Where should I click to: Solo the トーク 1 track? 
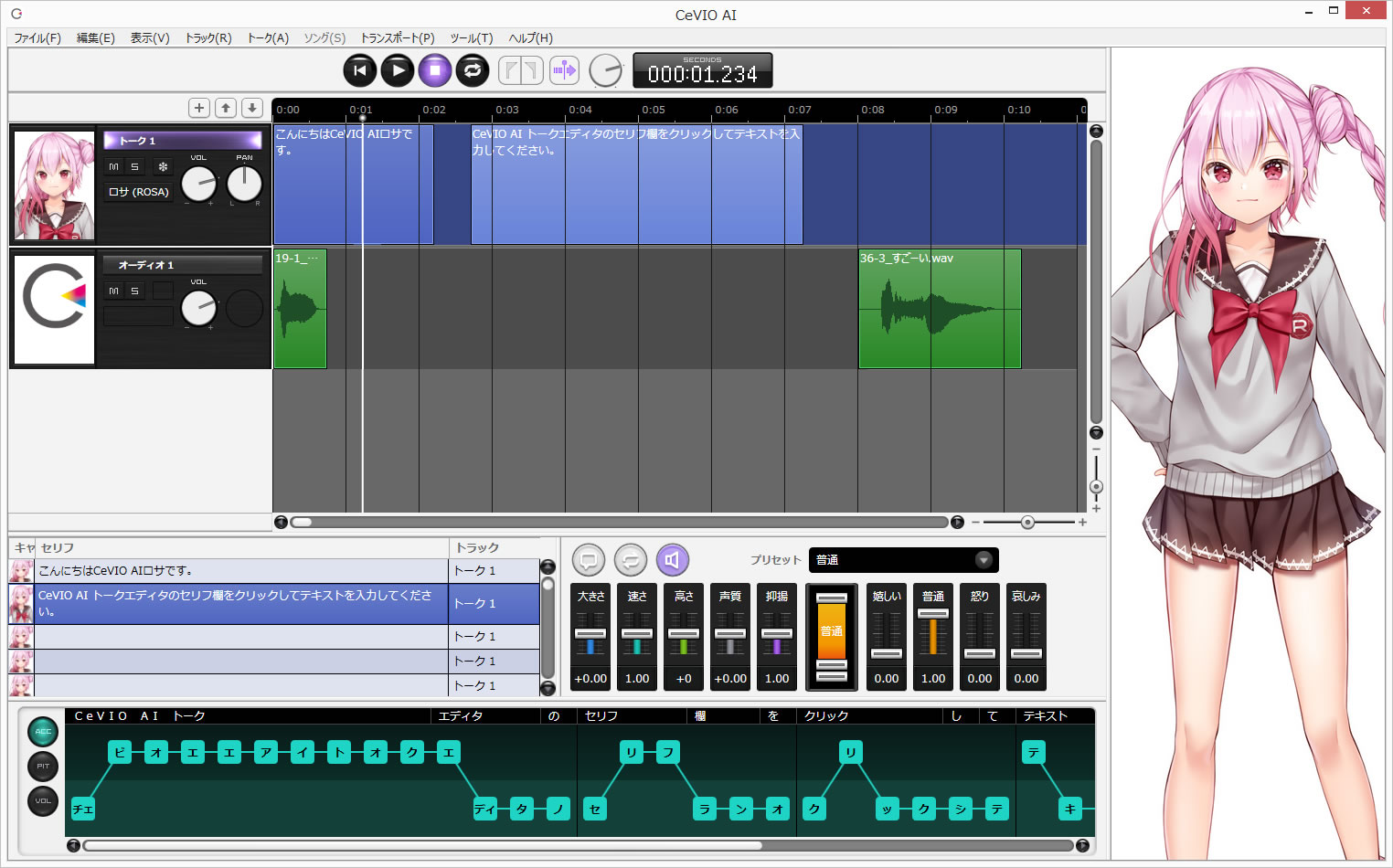pyautogui.click(x=134, y=166)
